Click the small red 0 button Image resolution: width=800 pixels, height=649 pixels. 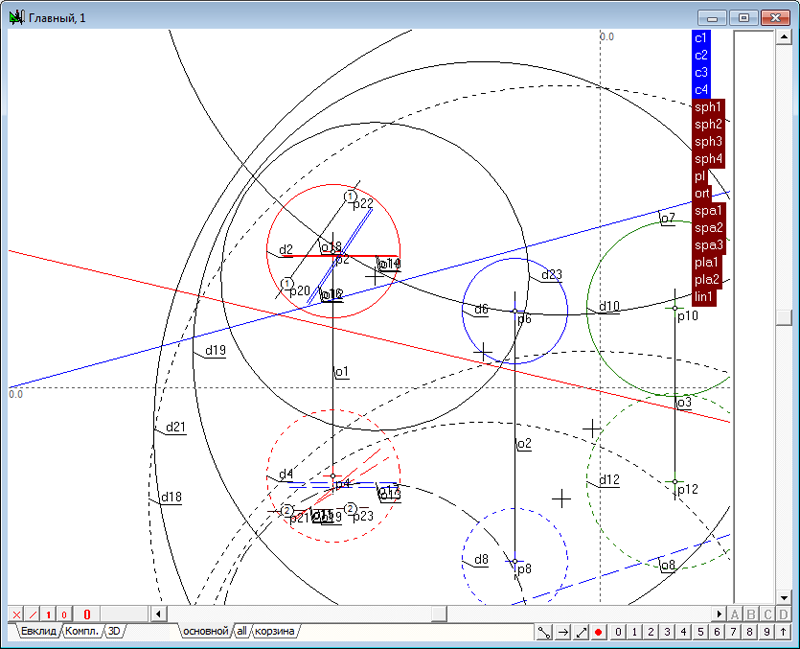click(x=64, y=614)
